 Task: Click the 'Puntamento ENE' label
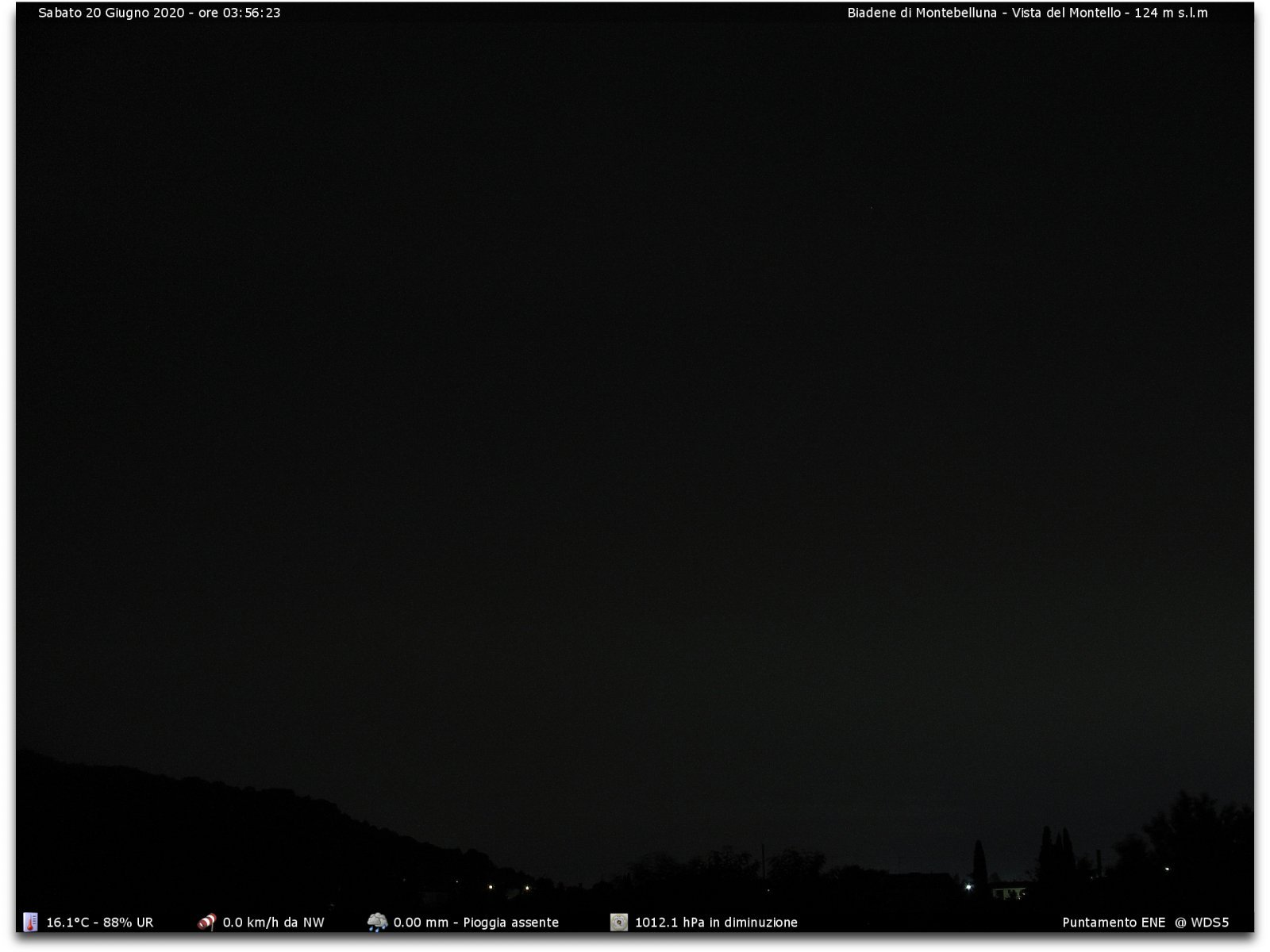point(1114,923)
